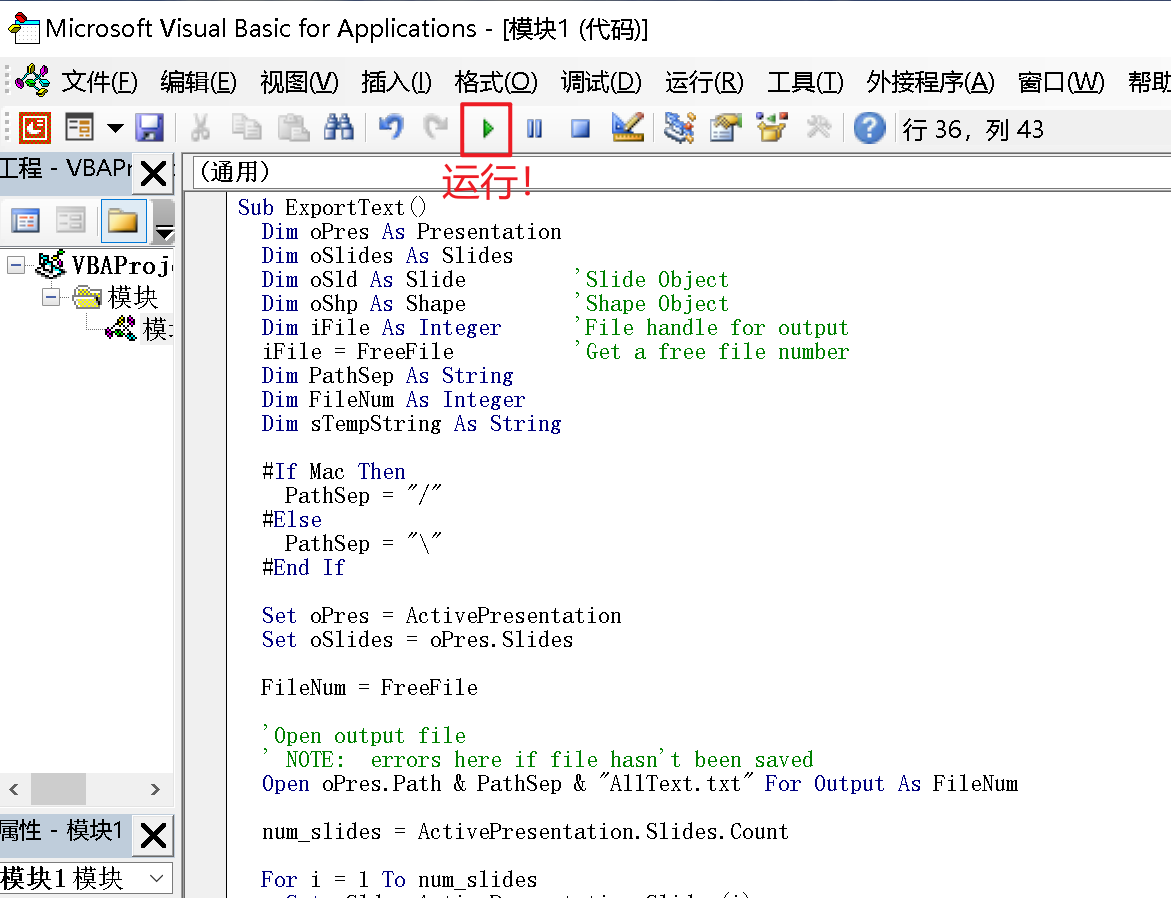This screenshot has height=898, width=1171.
Task: Click the 'FileNum = FreeFile' line
Action: [370, 687]
